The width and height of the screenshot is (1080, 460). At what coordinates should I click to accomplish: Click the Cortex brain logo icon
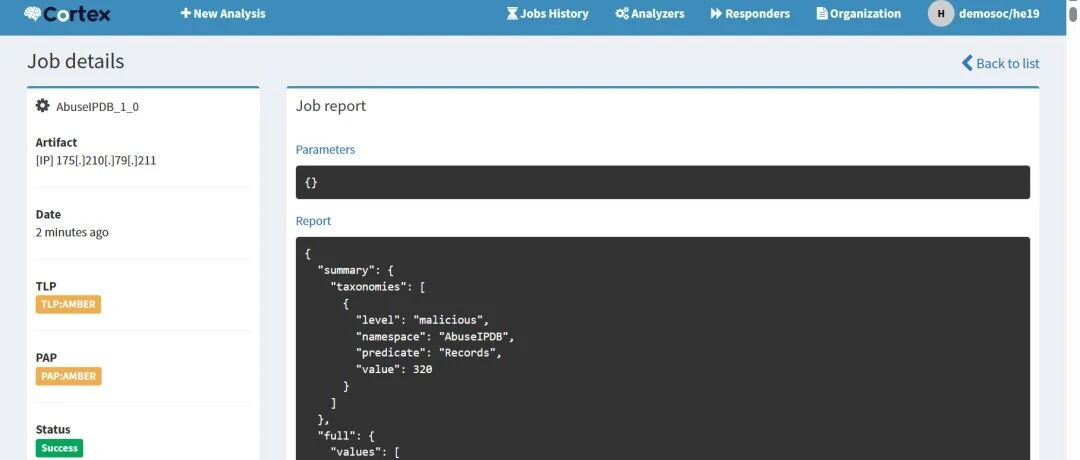click(32, 14)
